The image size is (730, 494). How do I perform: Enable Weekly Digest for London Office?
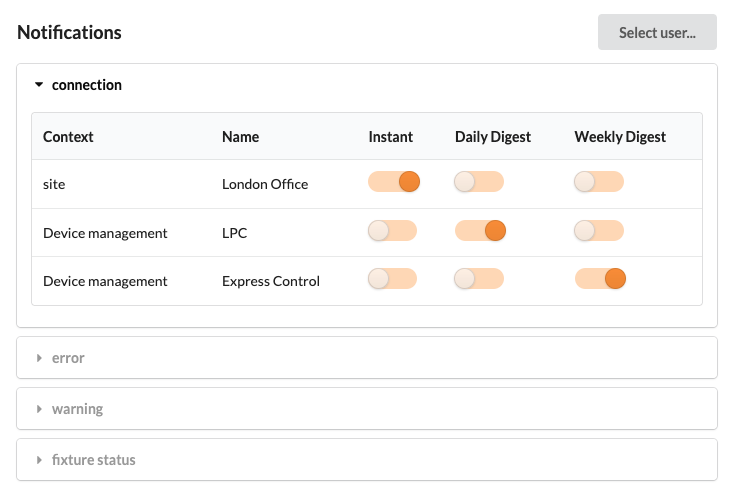point(599,182)
